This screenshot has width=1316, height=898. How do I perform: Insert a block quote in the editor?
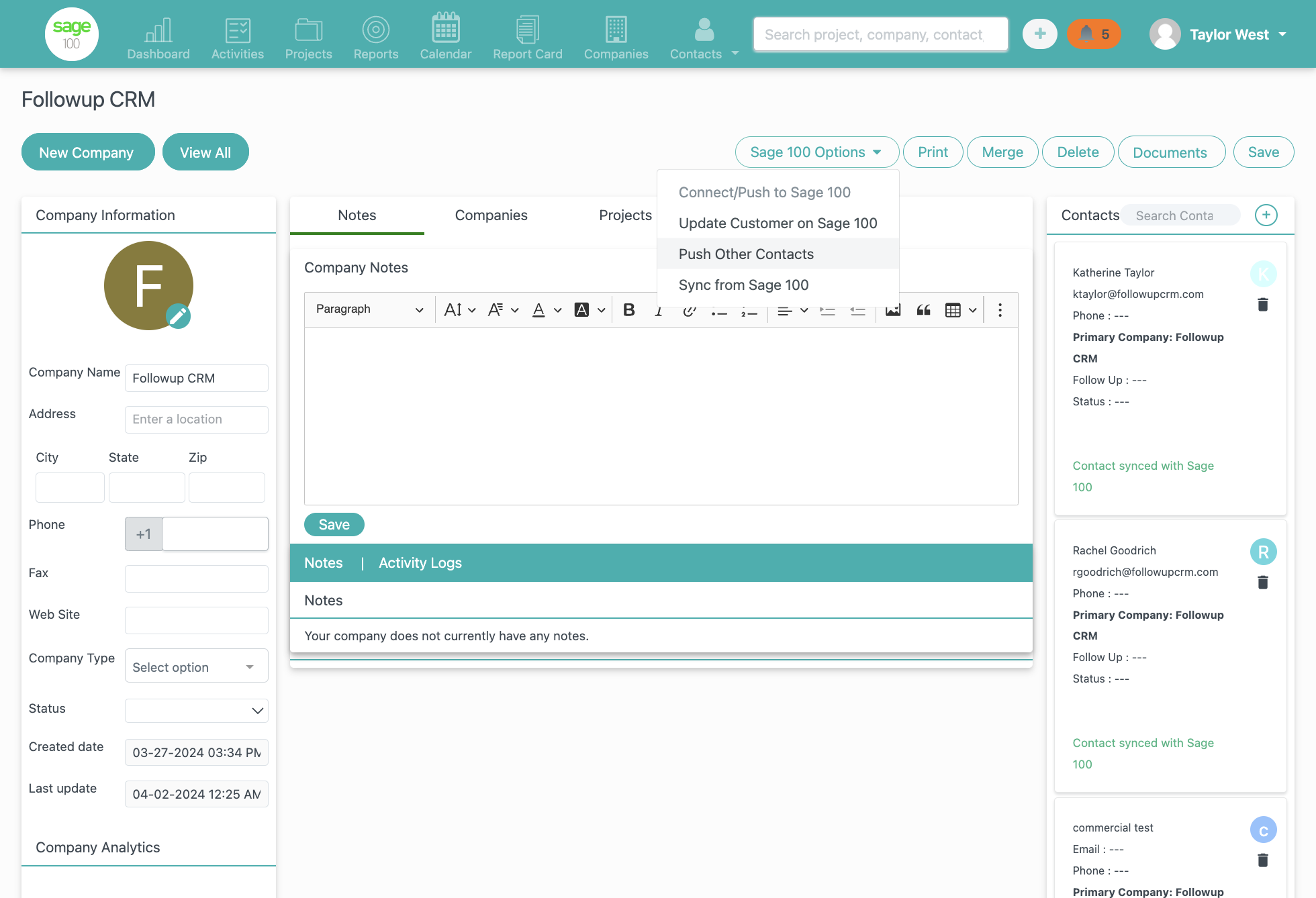[924, 309]
